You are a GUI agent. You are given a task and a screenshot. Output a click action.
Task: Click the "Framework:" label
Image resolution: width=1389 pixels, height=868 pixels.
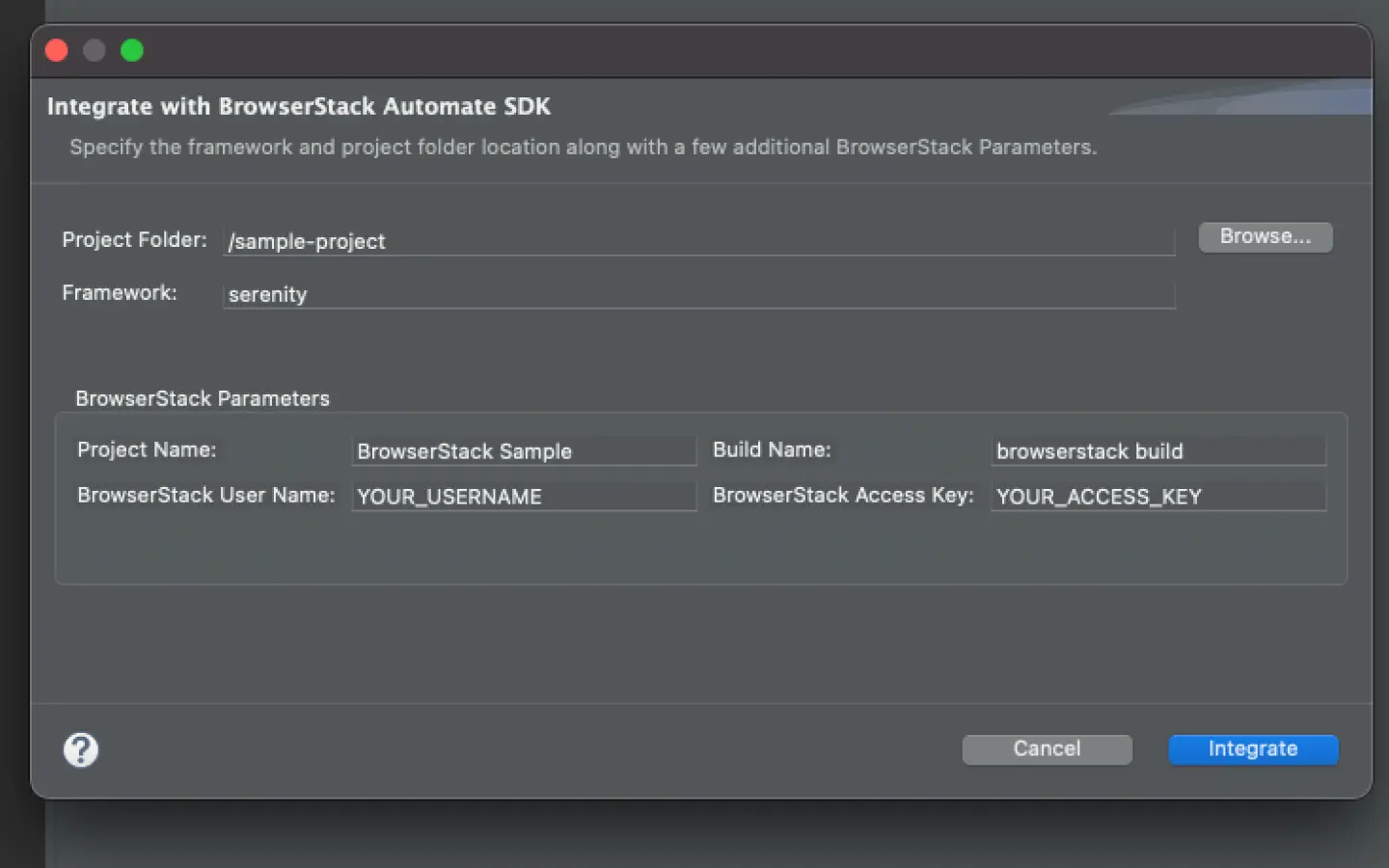tap(120, 293)
